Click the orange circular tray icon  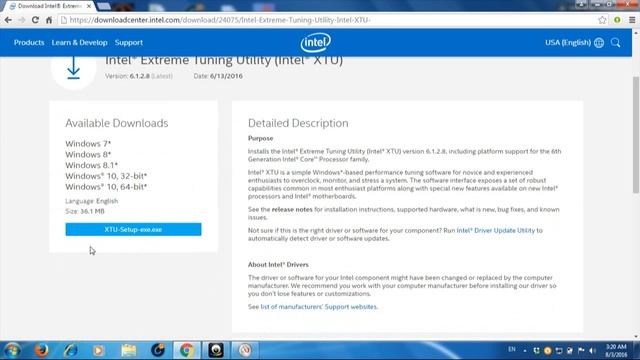[x=547, y=351]
